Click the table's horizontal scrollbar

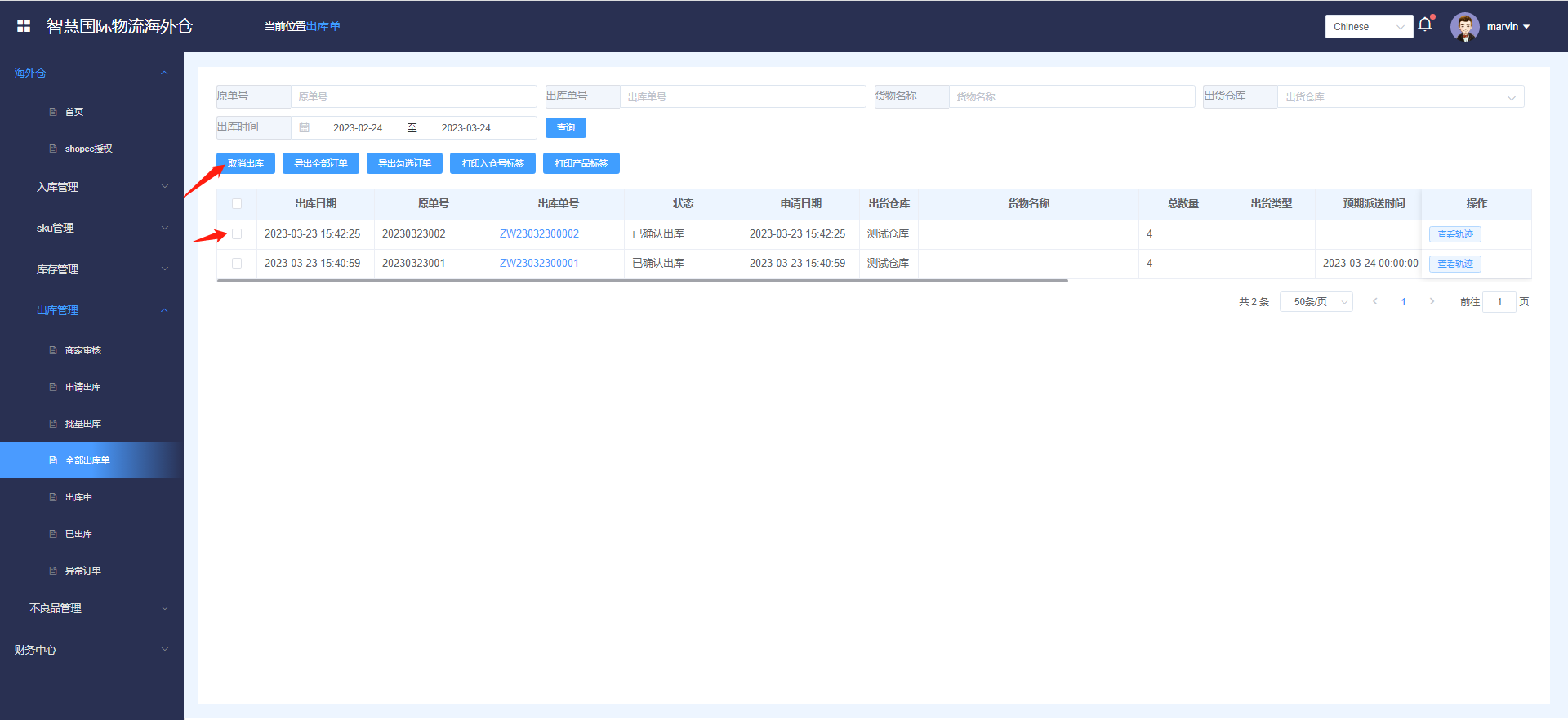coord(642,281)
